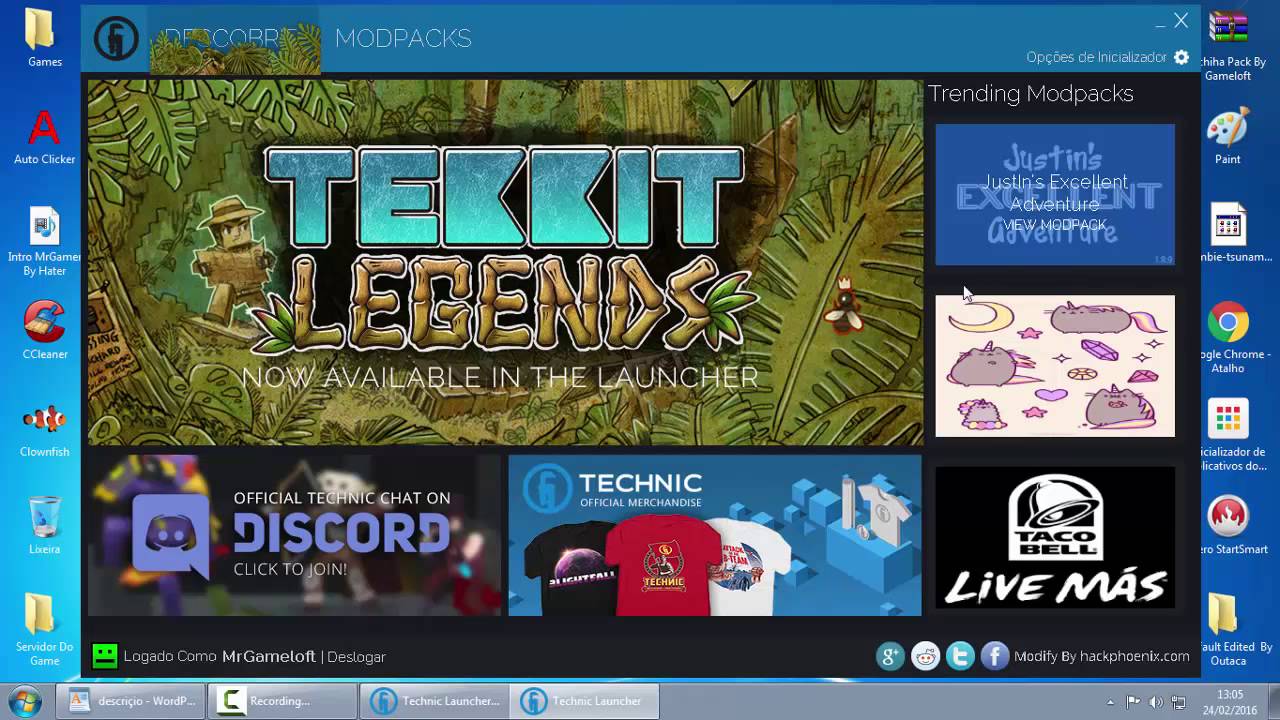The width and height of the screenshot is (1280, 720).
Task: Open Intro MrGamer By Hater file
Action: click(44, 241)
